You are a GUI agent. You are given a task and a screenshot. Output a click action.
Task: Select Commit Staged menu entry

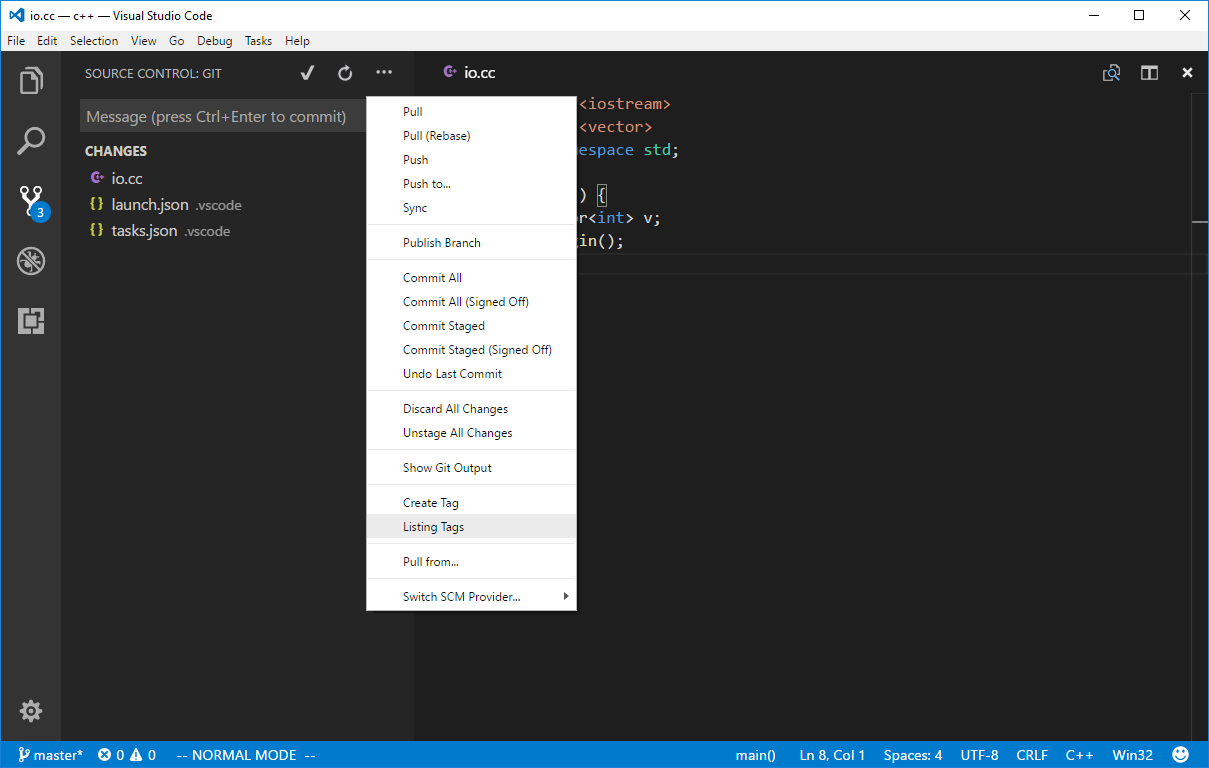pyautogui.click(x=471, y=326)
